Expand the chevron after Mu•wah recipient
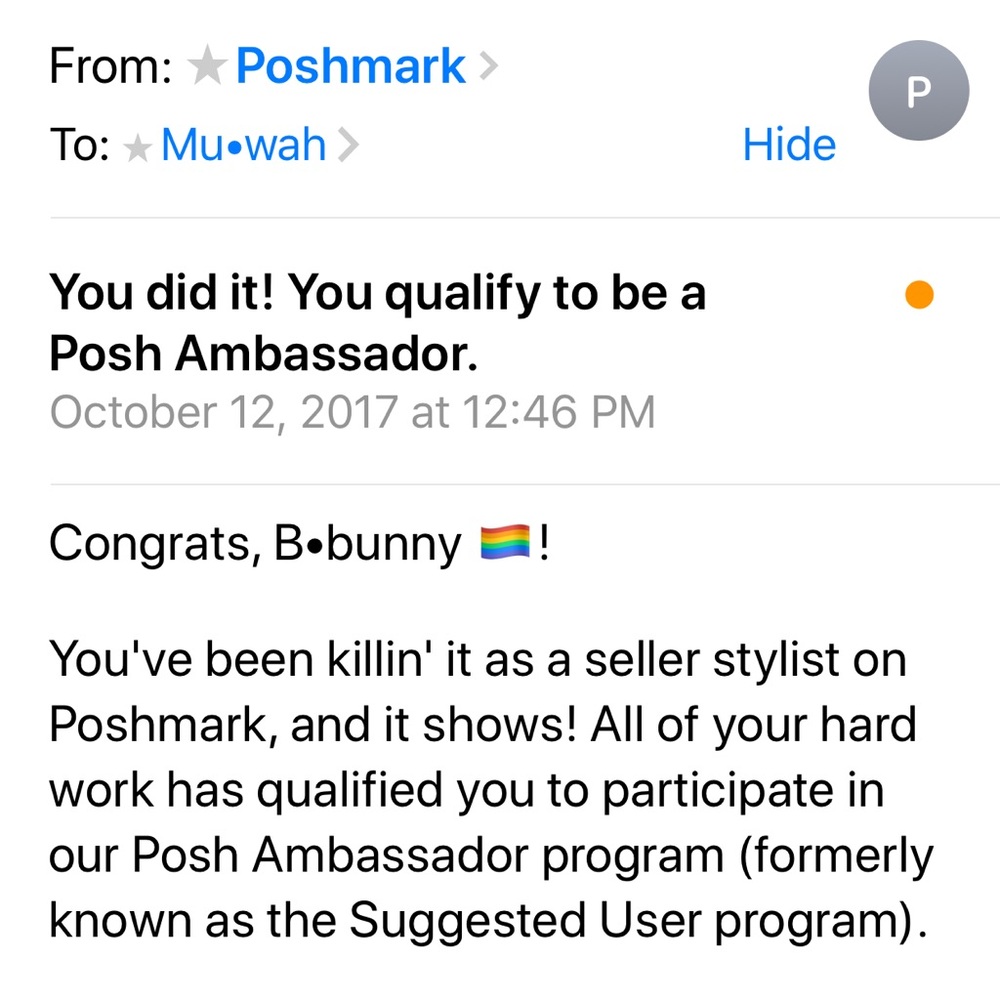1000x1000 pixels. click(x=347, y=147)
